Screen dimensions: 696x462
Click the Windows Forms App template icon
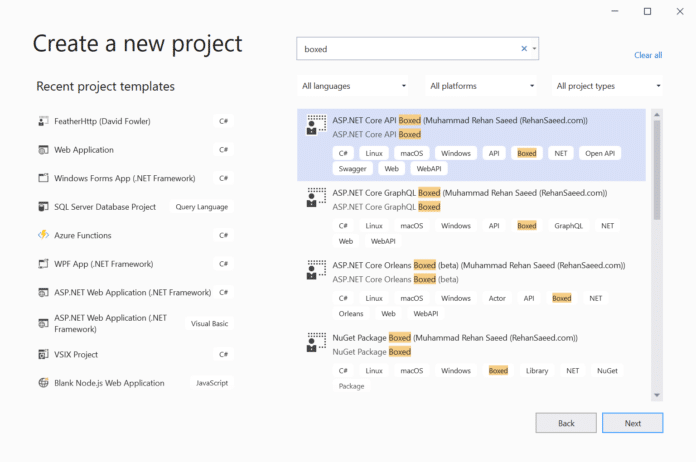43,178
